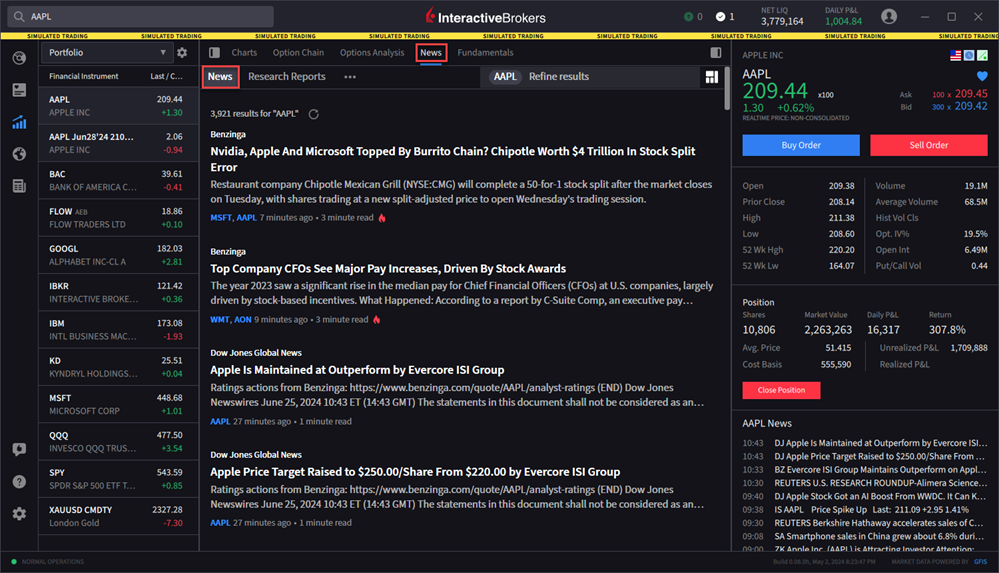Click the blue Buy Order button

point(800,145)
